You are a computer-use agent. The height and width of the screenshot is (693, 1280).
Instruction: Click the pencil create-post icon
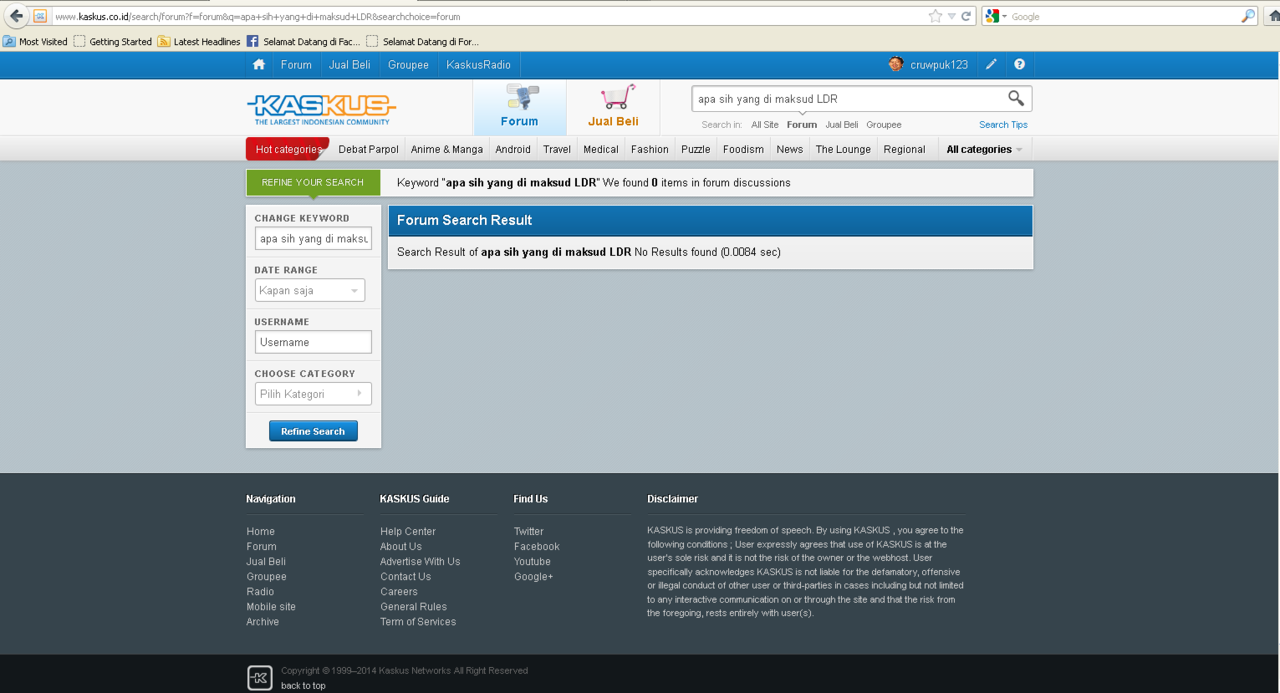pyautogui.click(x=991, y=64)
